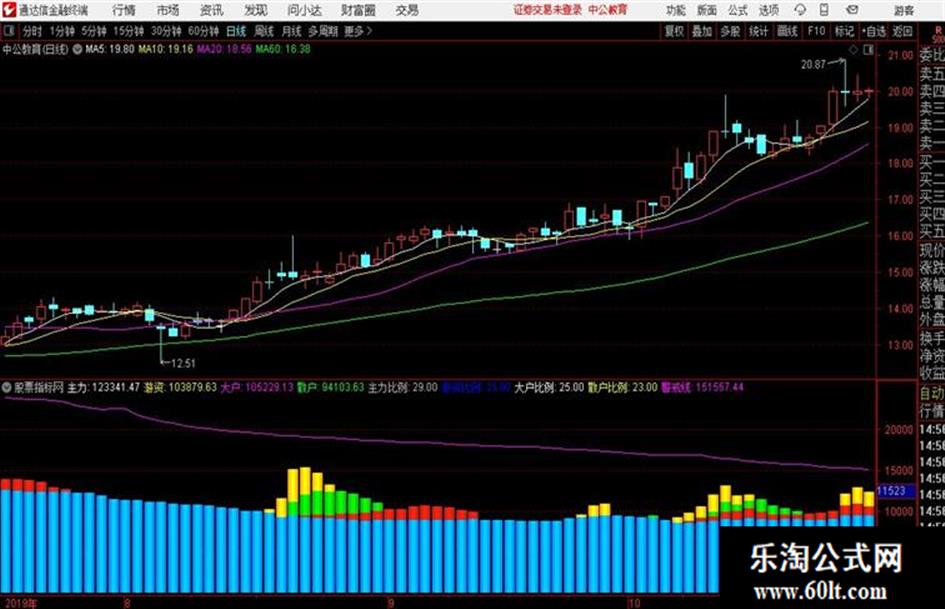Click the month 10 timeline marker
This screenshot has width=945, height=609.
tap(633, 602)
